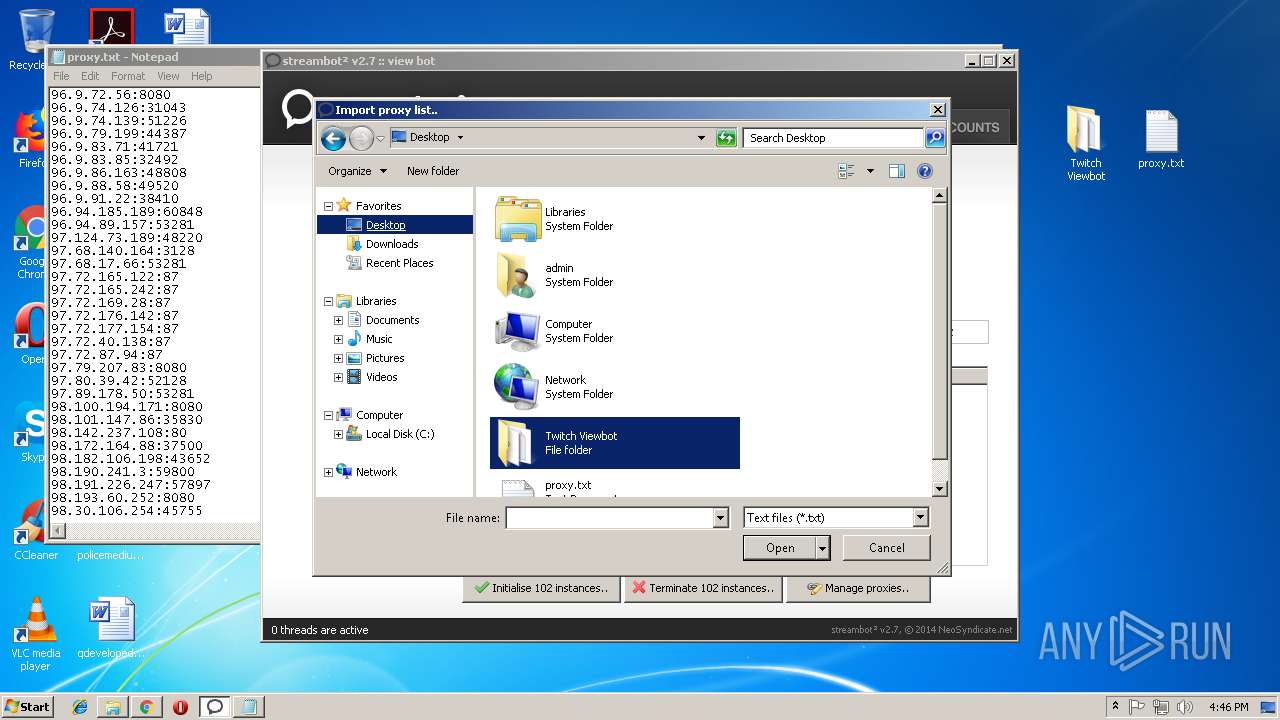Collapse the Favorites tree section
The width and height of the screenshot is (1280, 720).
pos(328,206)
